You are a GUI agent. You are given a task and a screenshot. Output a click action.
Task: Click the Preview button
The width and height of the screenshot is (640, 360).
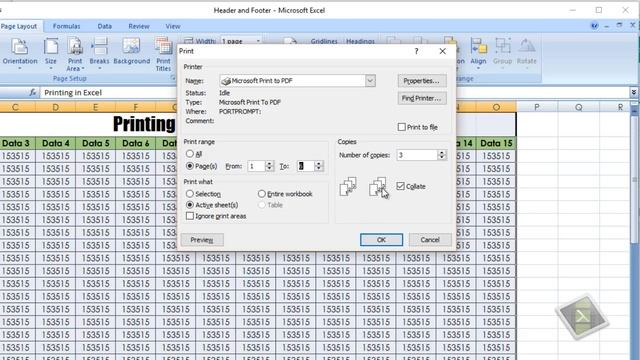tap(202, 240)
